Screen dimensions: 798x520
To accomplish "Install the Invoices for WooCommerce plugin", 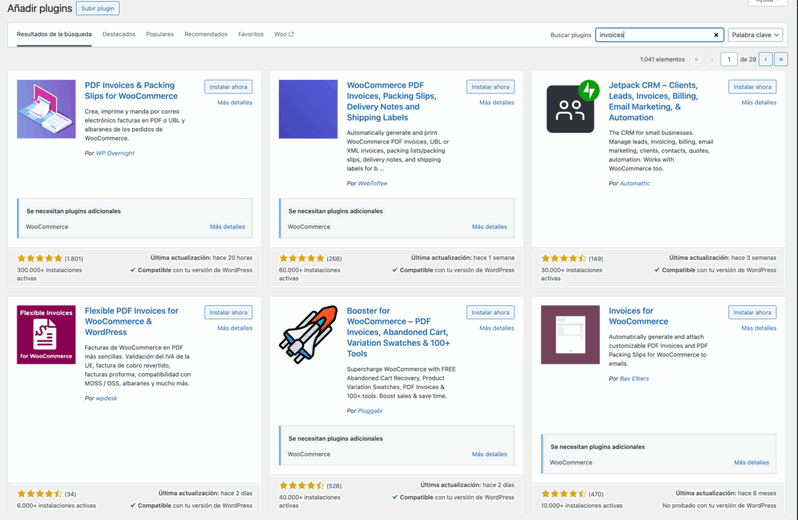I will tap(752, 312).
